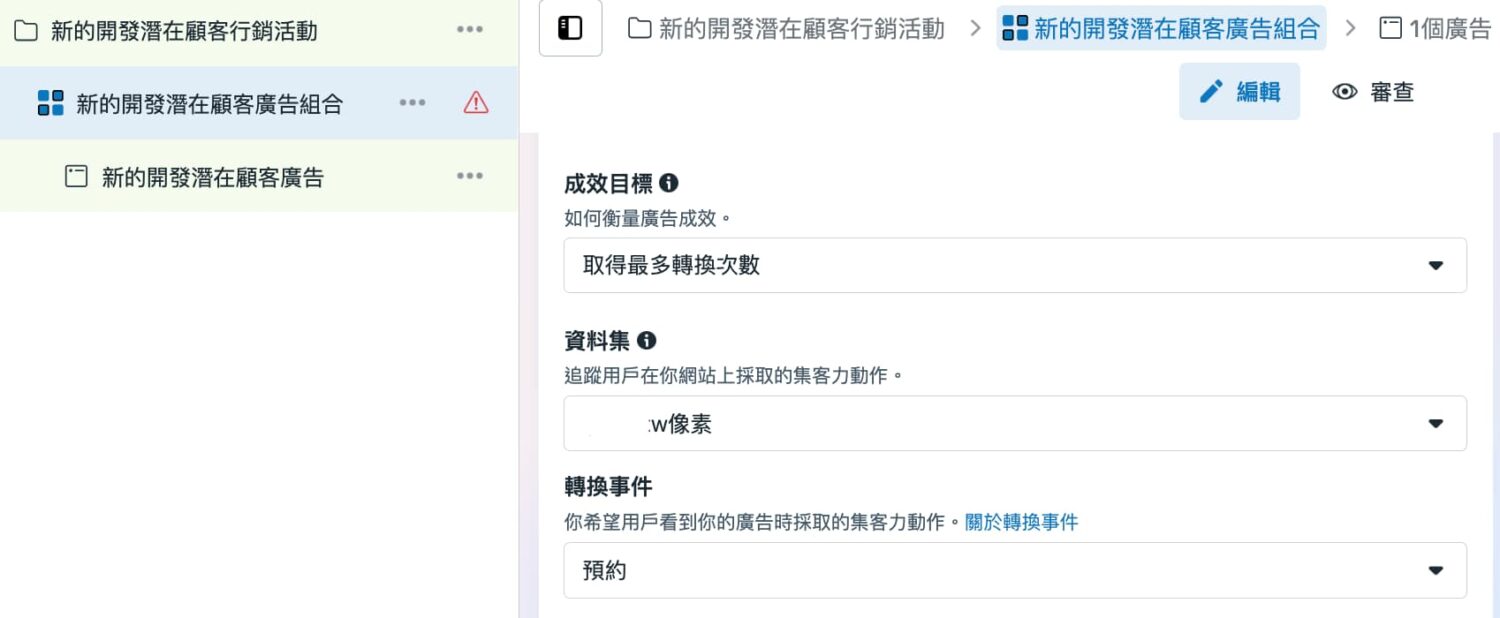Click the info icon next to 資料集
The width and height of the screenshot is (1500, 618).
point(645,340)
